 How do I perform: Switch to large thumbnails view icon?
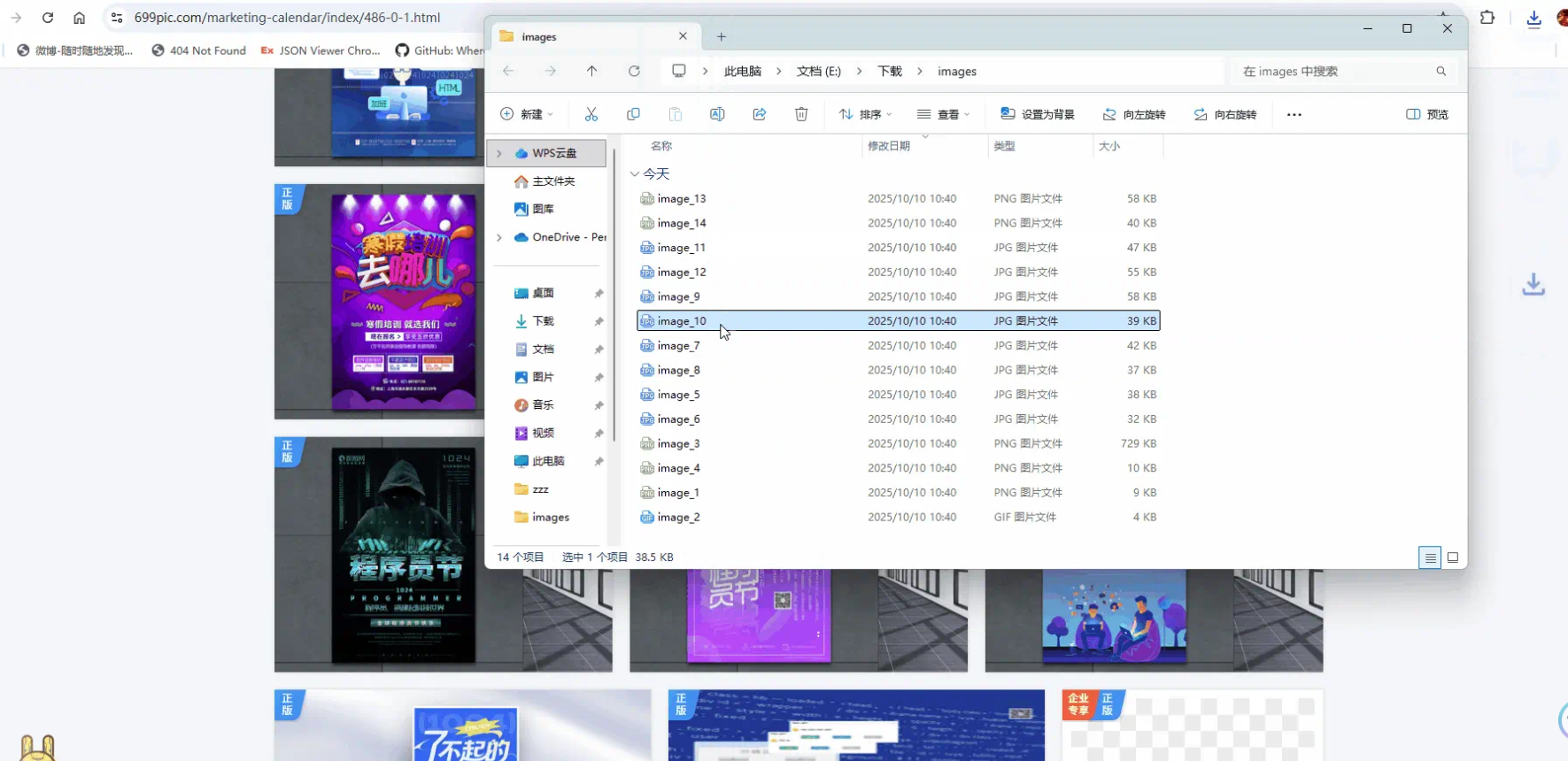pyautogui.click(x=1453, y=557)
